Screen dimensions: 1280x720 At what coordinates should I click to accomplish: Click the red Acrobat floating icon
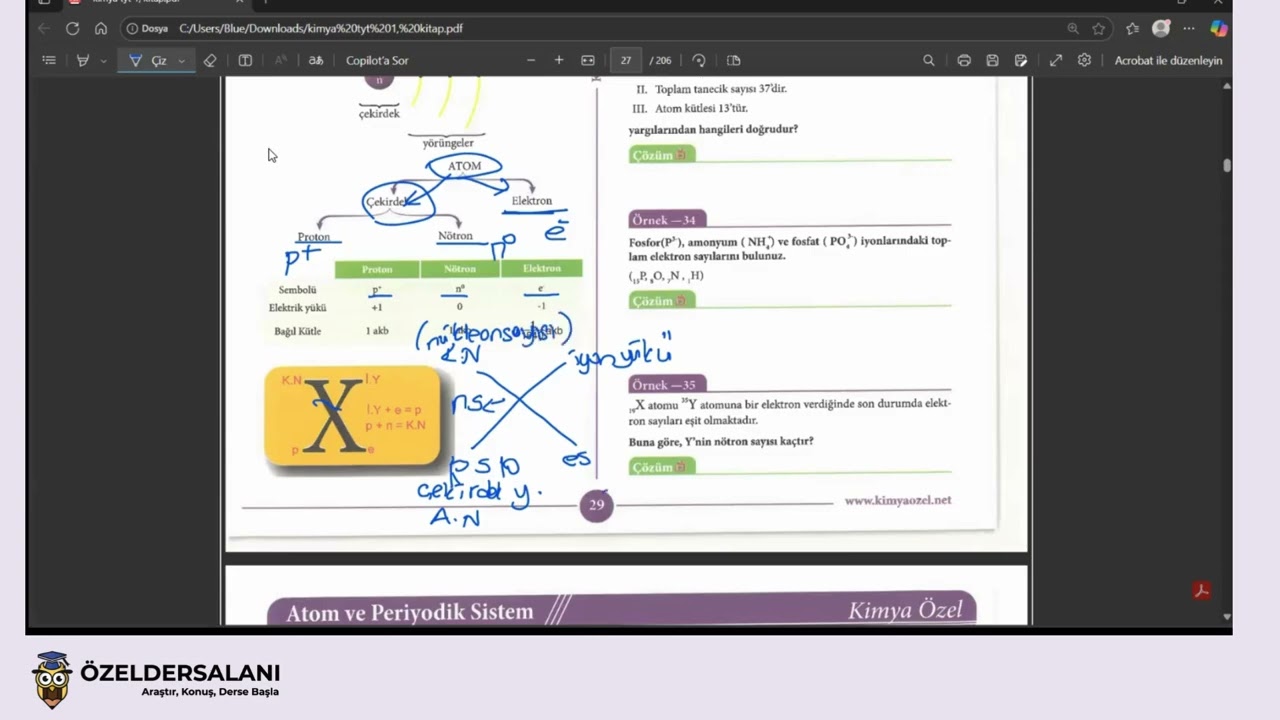click(1202, 590)
